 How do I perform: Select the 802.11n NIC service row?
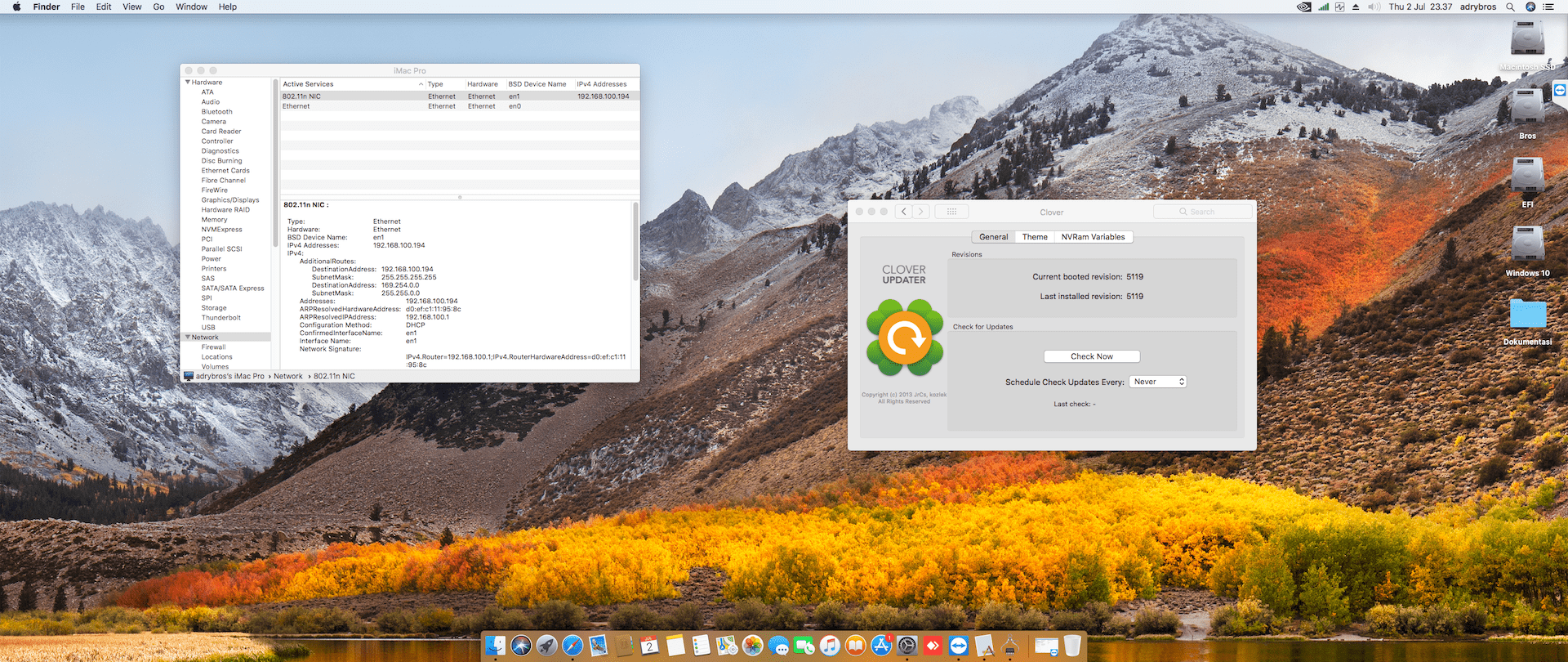(460, 96)
